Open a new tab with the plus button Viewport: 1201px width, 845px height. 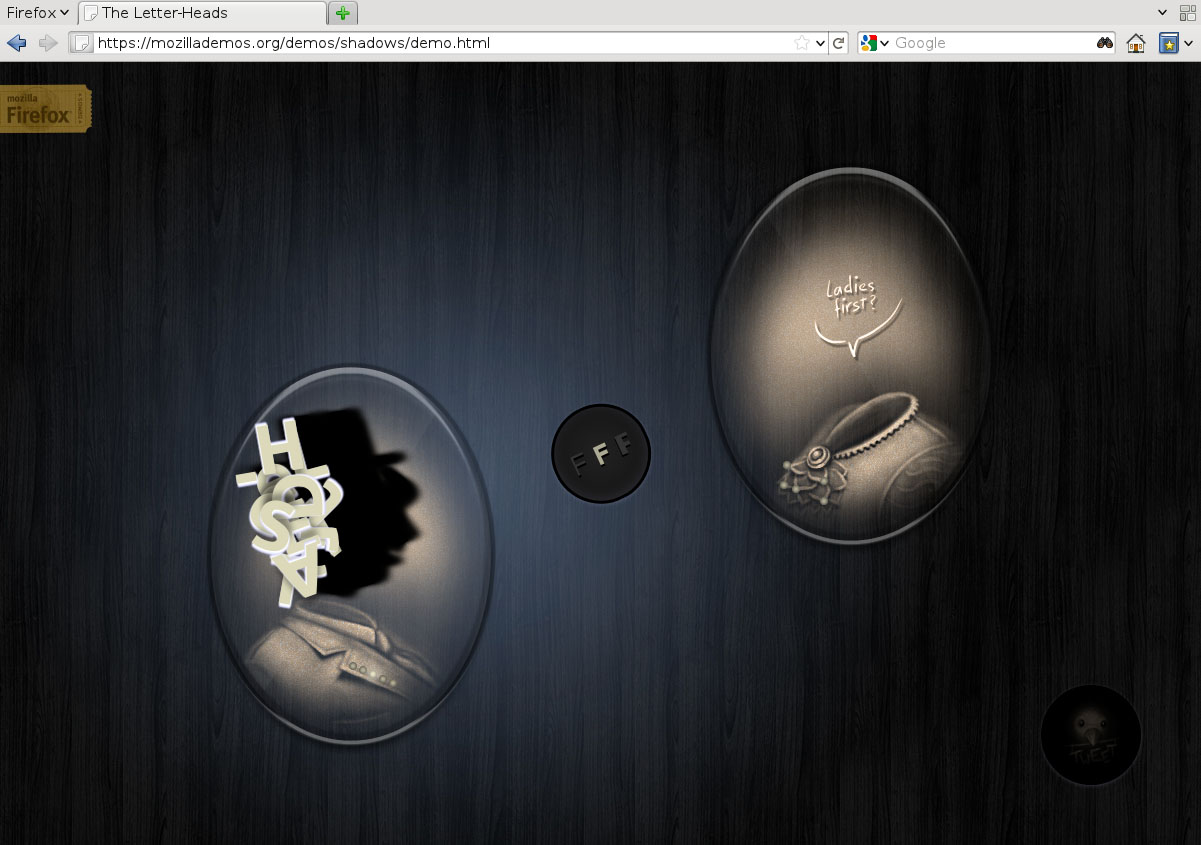click(x=343, y=13)
